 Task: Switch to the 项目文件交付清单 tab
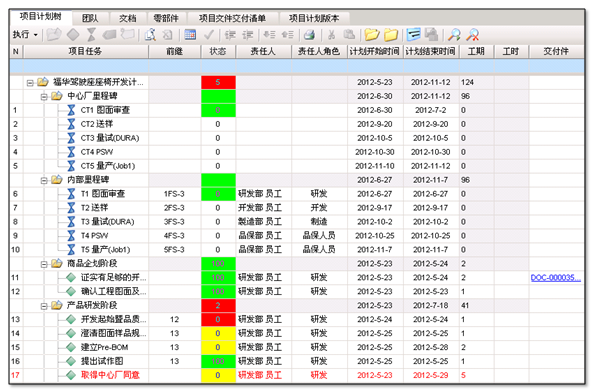point(232,18)
